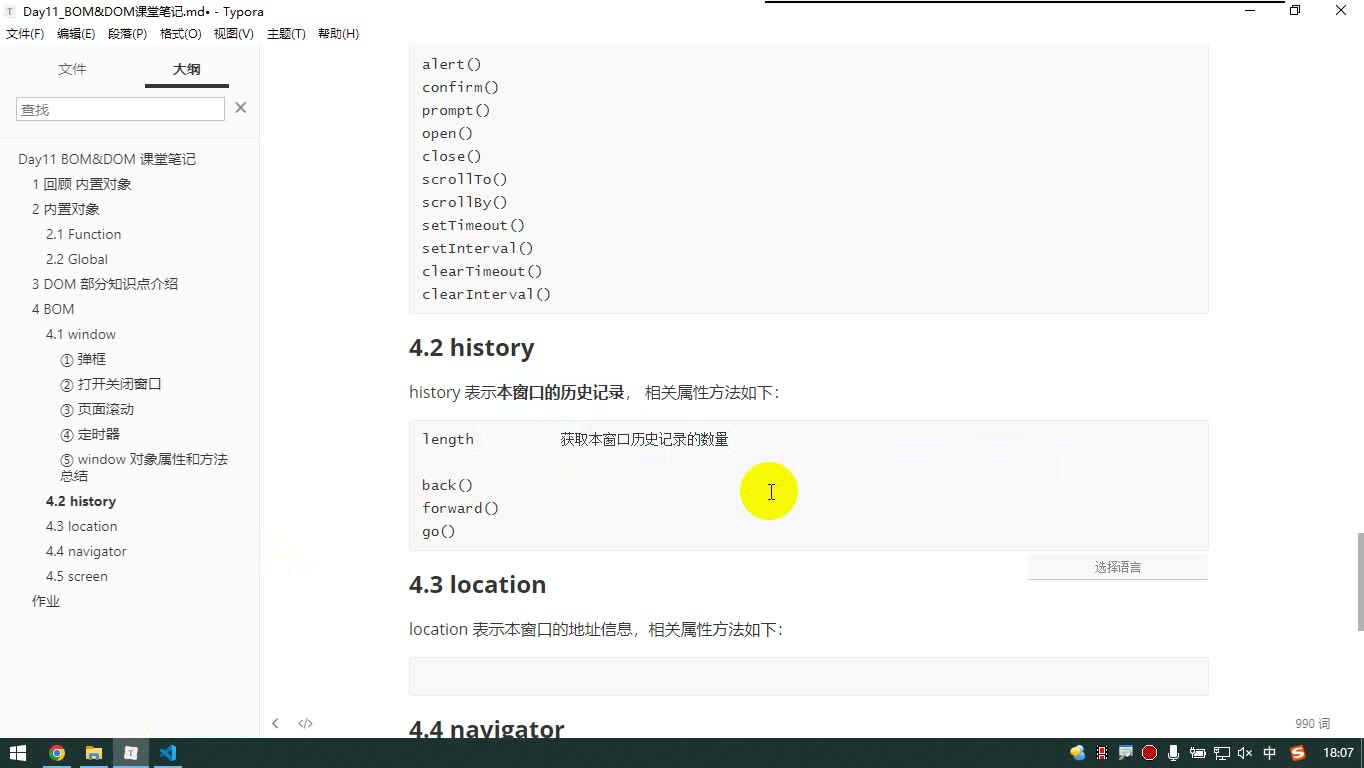Click the back arrow to hide the sidebar
This screenshot has width=1364, height=768.
pos(275,723)
